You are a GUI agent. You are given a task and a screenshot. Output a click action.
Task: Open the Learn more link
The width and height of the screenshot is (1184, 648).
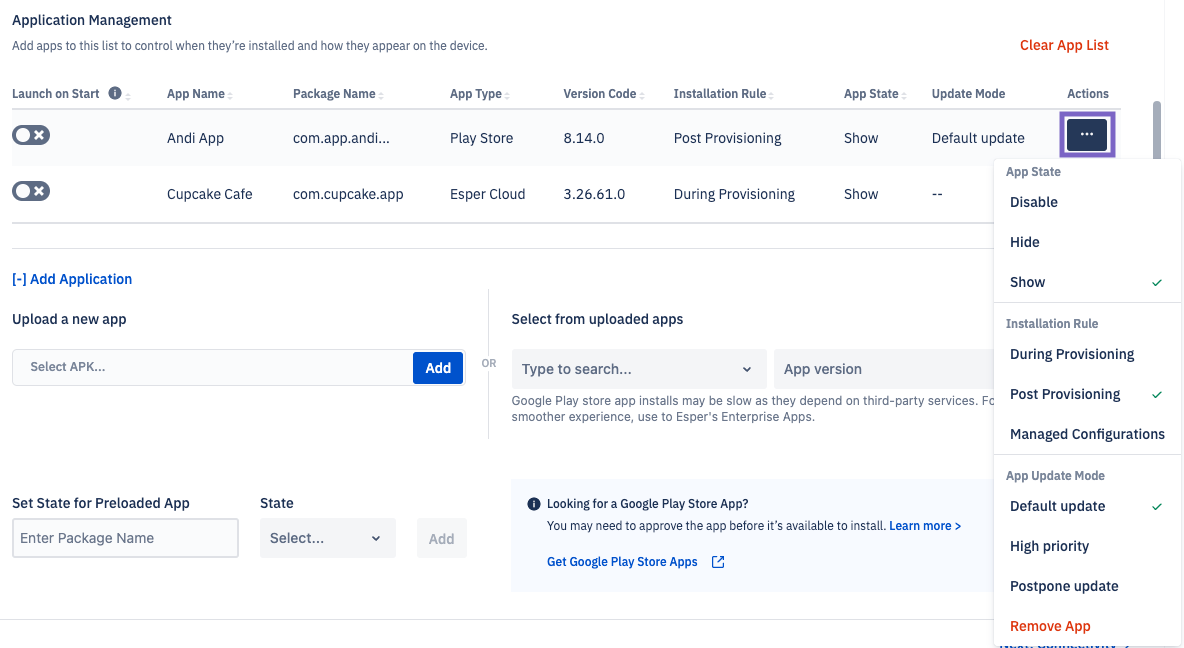925,526
